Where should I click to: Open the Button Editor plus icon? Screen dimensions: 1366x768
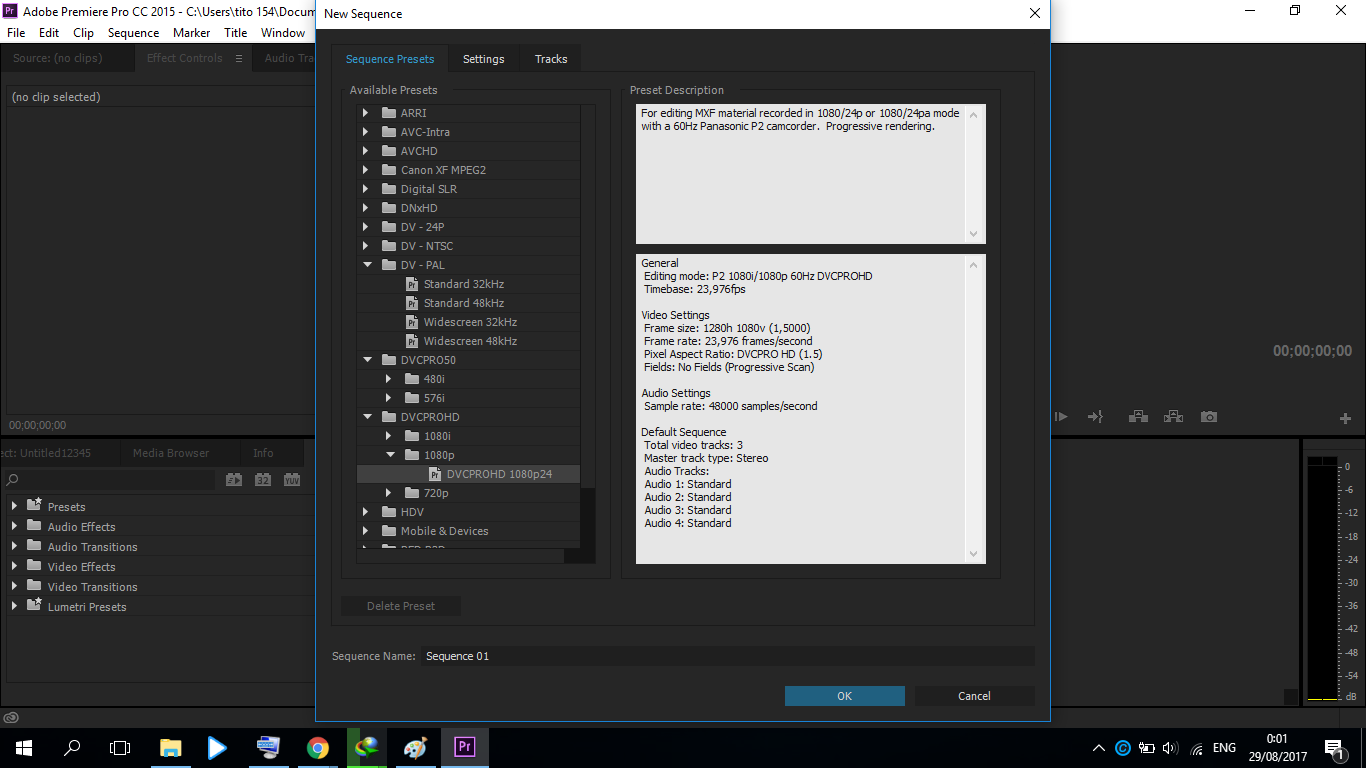(1345, 418)
